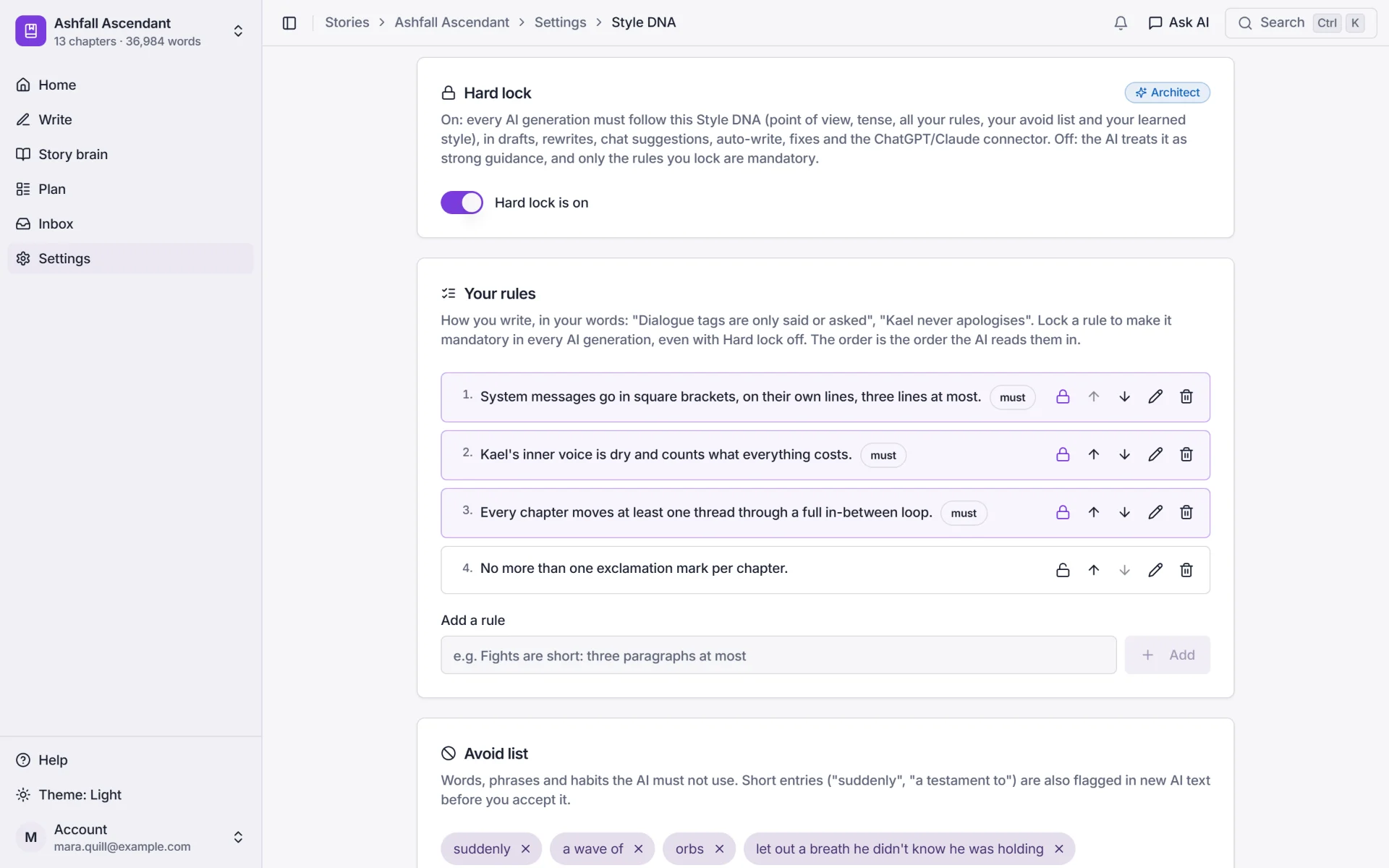The height and width of the screenshot is (868, 1389).
Task: Open the Plan section
Action: [x=130, y=189]
